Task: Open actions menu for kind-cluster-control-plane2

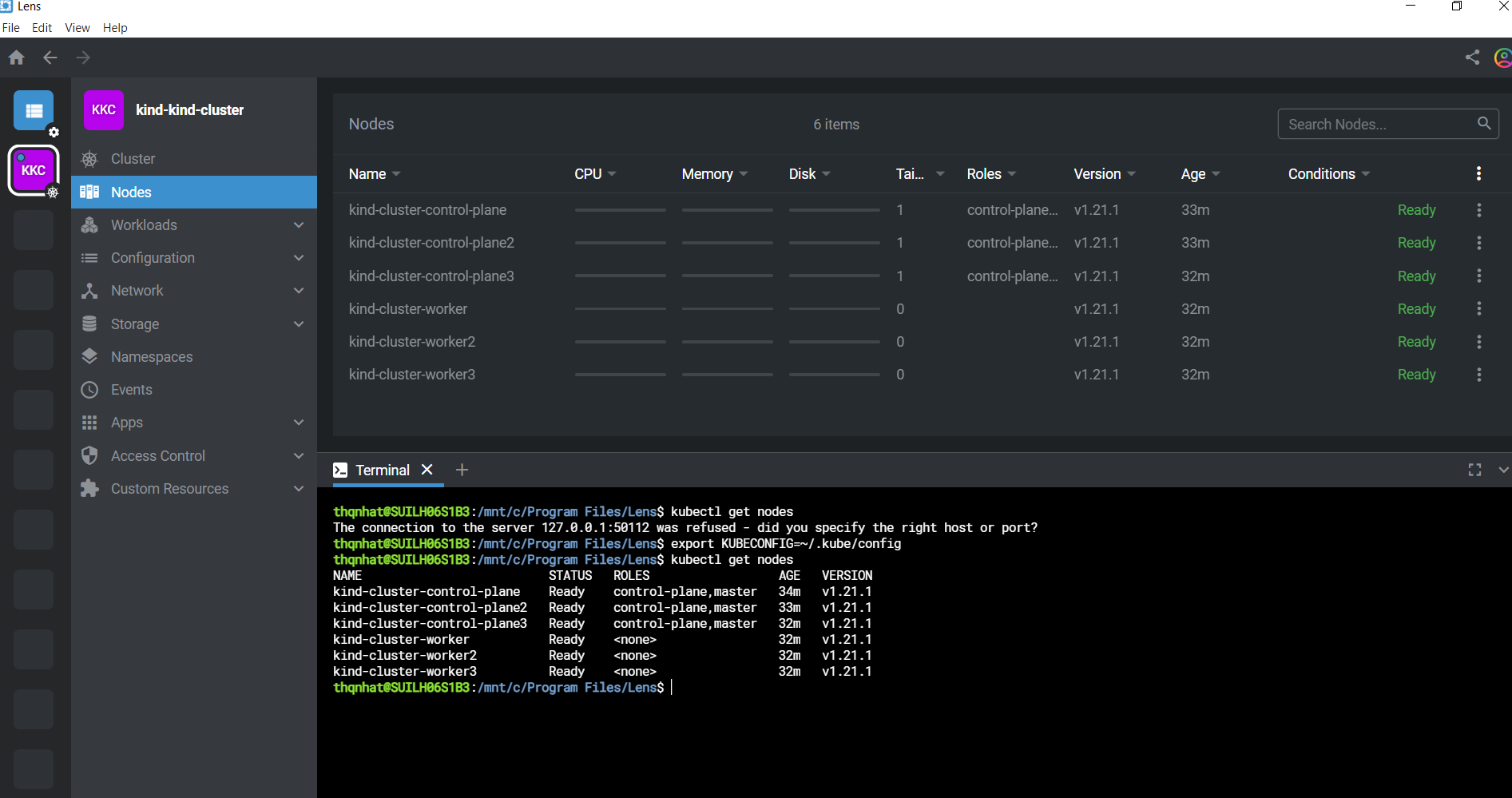Action: 1478,243
